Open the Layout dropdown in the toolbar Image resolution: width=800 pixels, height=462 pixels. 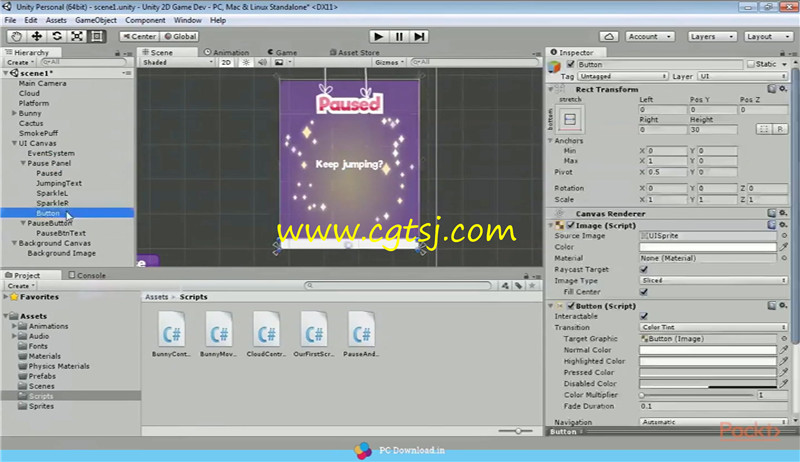tap(768, 36)
